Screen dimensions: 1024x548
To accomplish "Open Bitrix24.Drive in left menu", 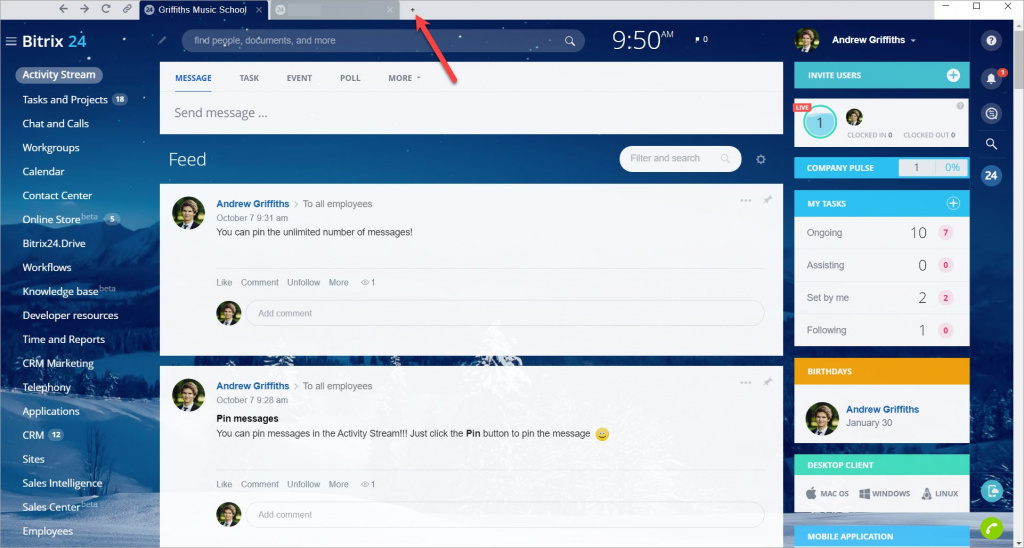I will pos(54,243).
